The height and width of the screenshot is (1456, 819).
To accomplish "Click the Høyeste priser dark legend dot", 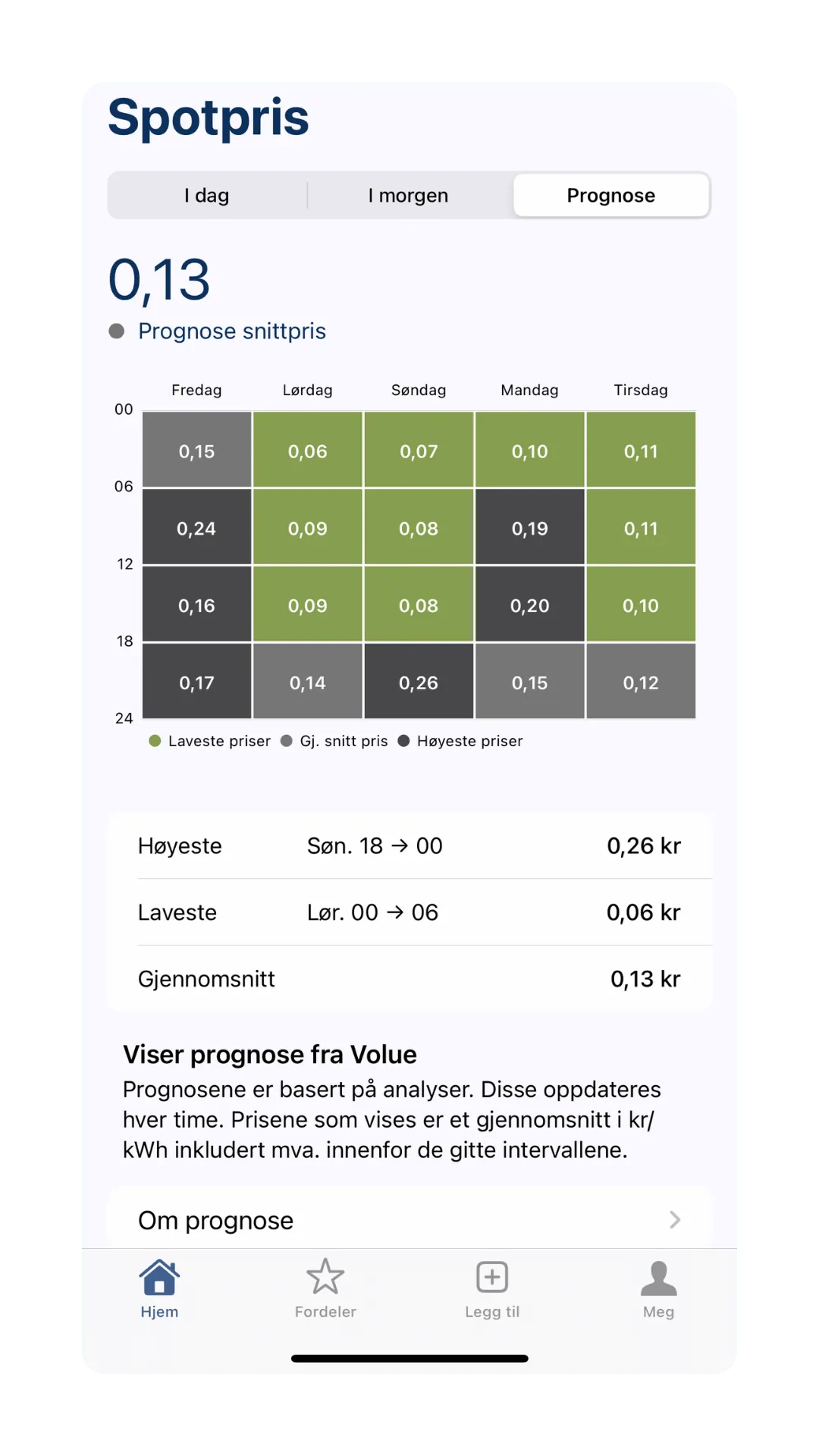I will pos(404,741).
